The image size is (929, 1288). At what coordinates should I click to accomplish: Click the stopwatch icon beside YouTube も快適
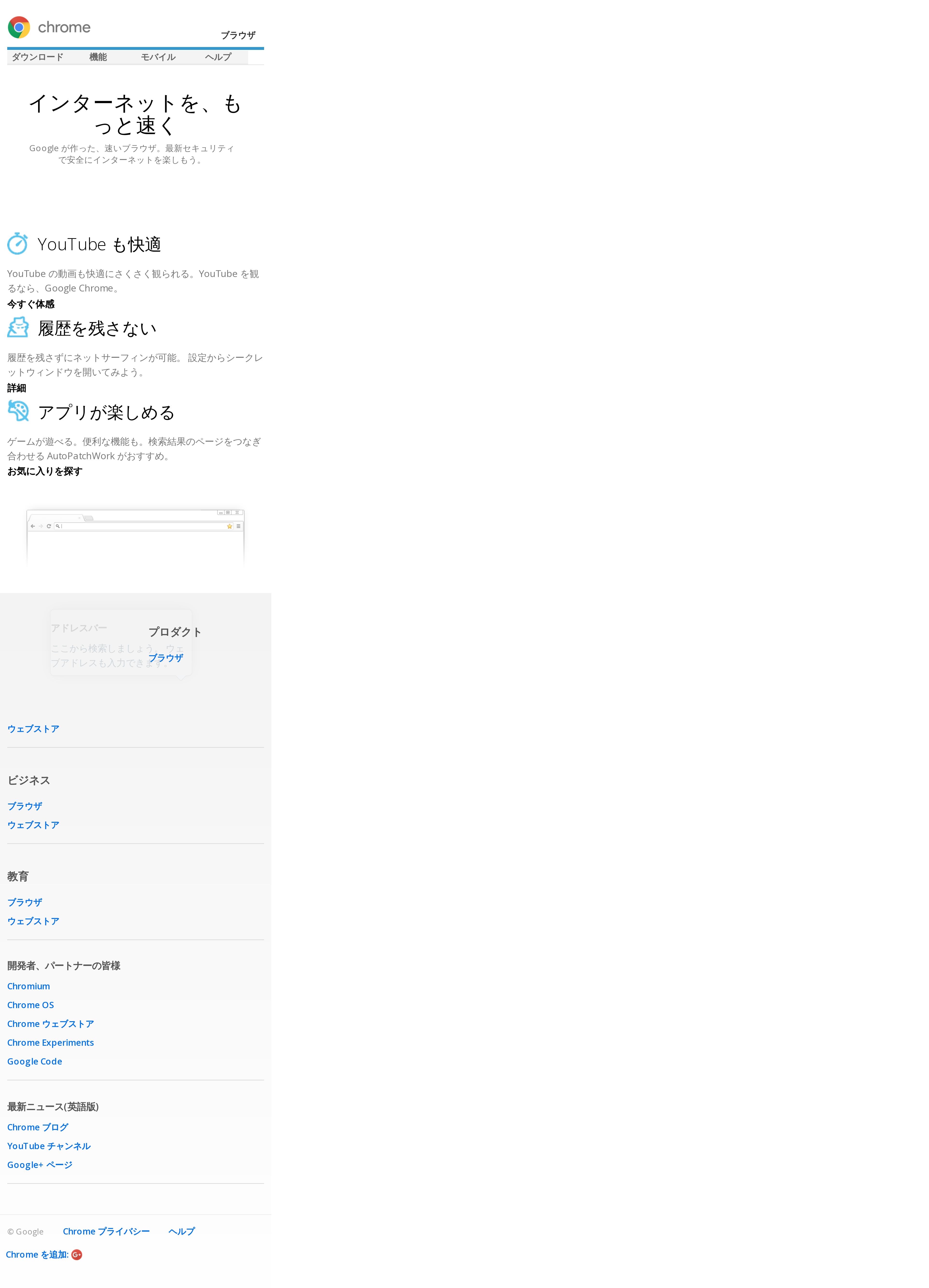coord(18,244)
